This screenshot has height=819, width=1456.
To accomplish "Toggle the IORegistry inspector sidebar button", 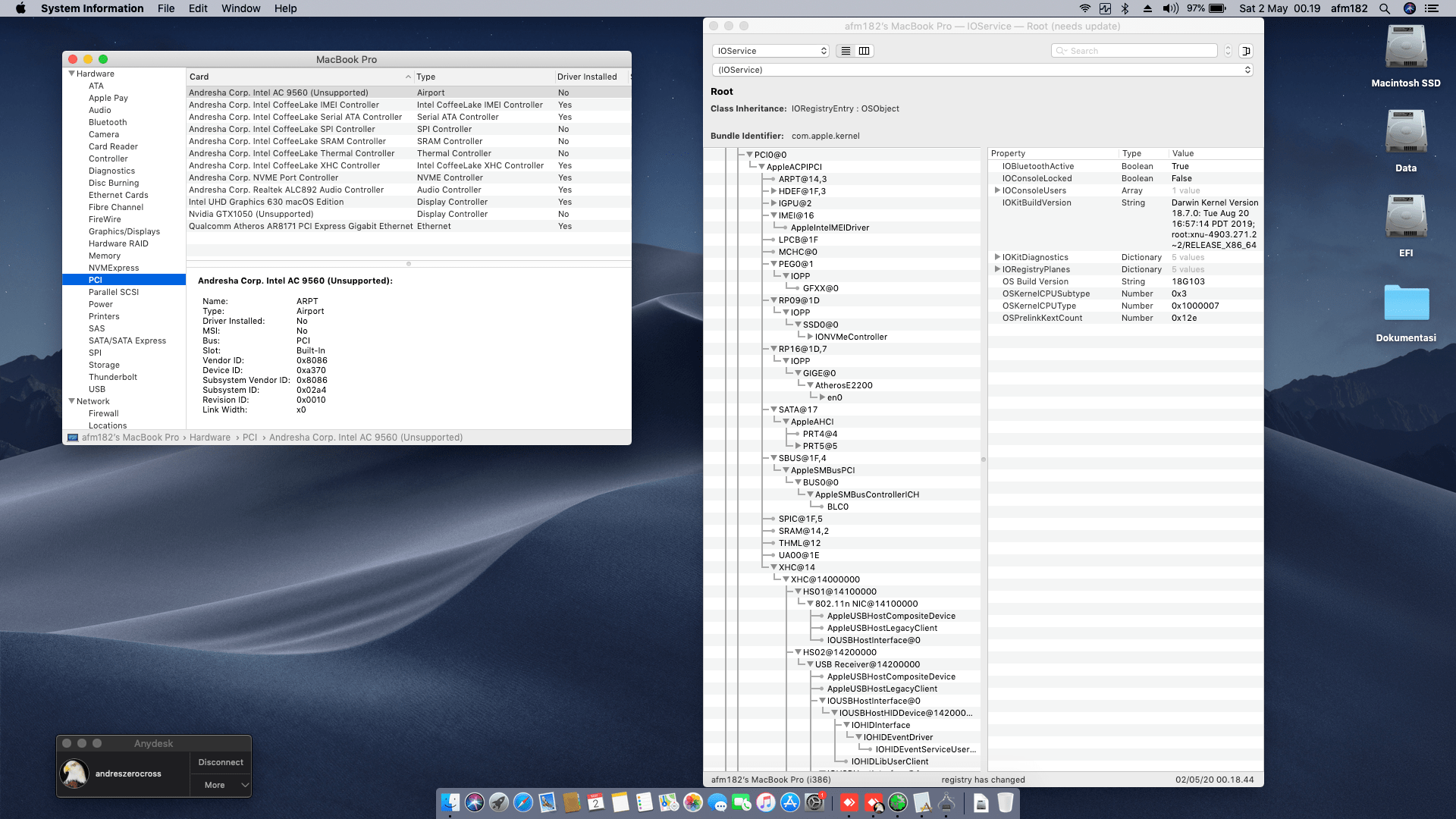I will click(1246, 51).
